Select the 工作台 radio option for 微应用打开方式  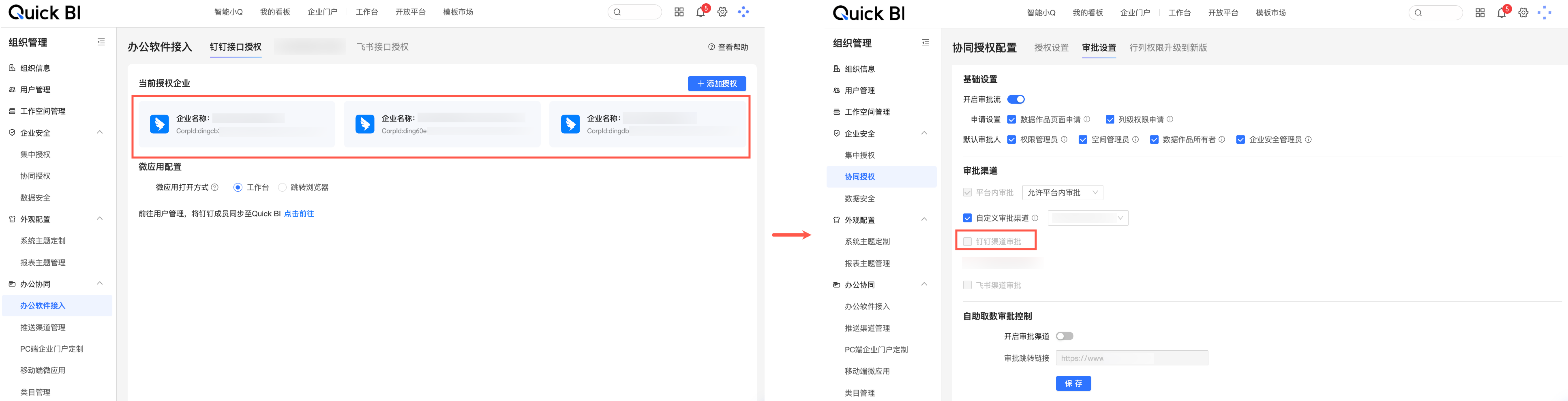(238, 187)
